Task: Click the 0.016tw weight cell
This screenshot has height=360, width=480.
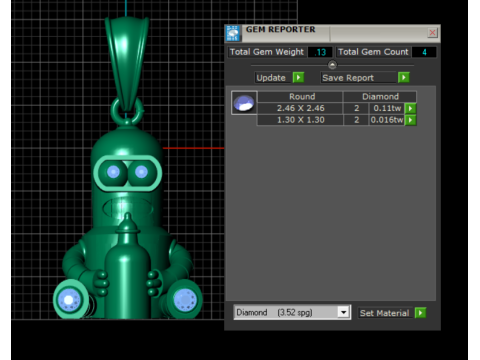Action: tap(387, 120)
